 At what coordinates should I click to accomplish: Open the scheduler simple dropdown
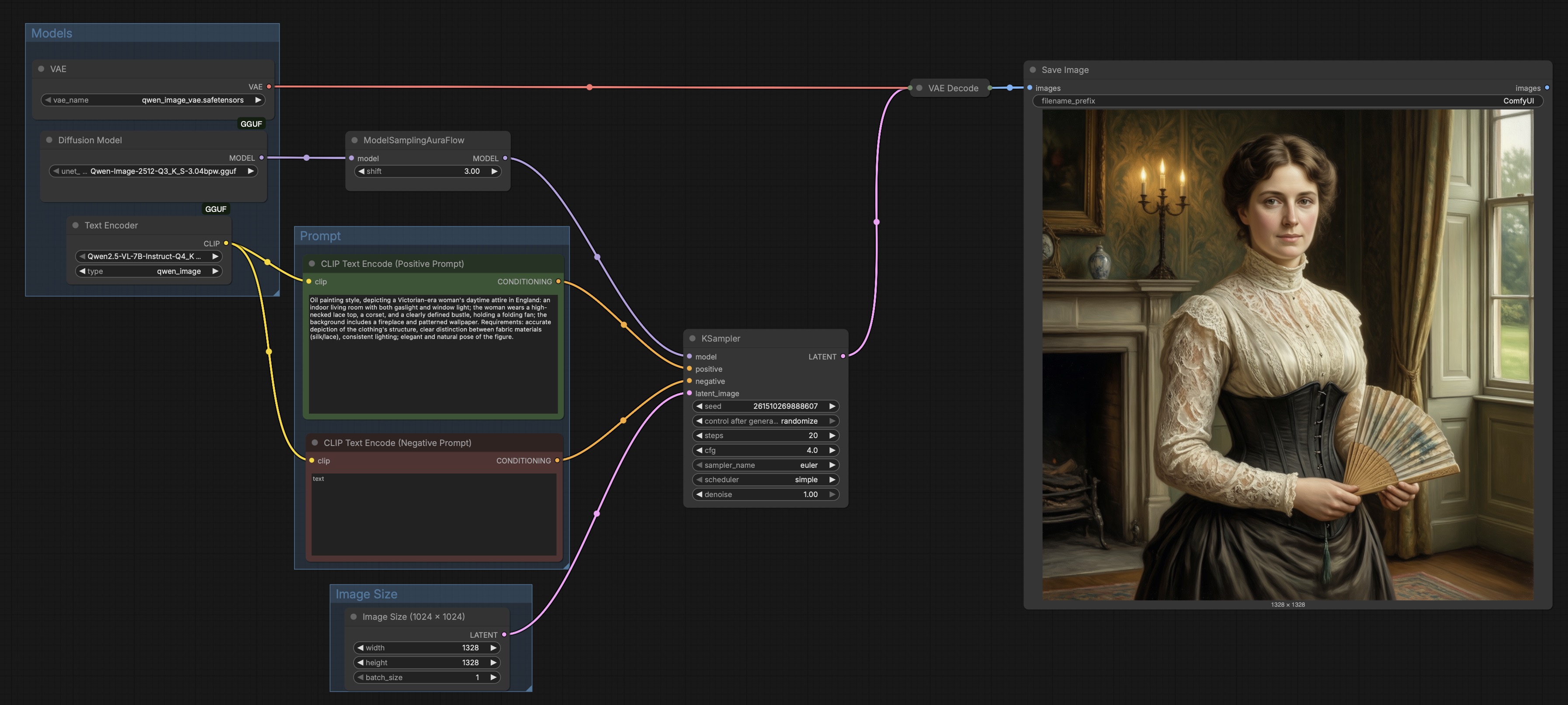pos(766,479)
